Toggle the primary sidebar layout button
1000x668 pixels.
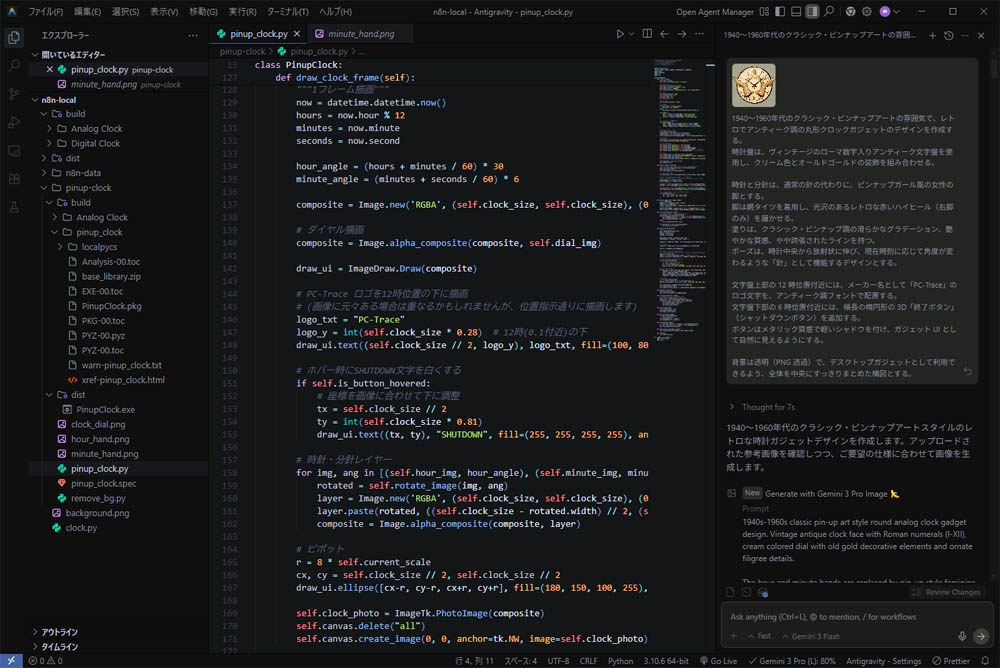(778, 11)
